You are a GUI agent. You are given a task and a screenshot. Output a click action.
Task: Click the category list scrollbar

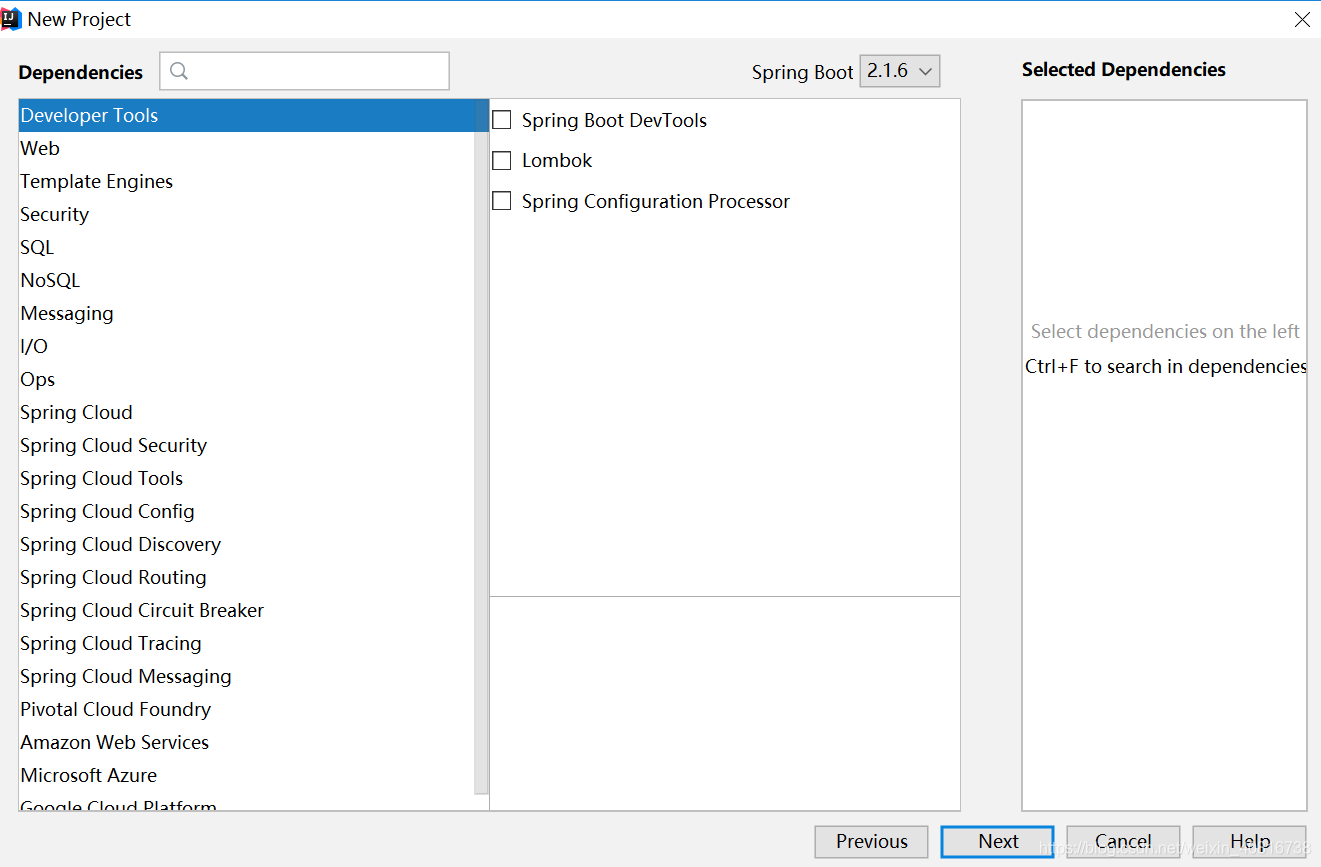point(482,445)
